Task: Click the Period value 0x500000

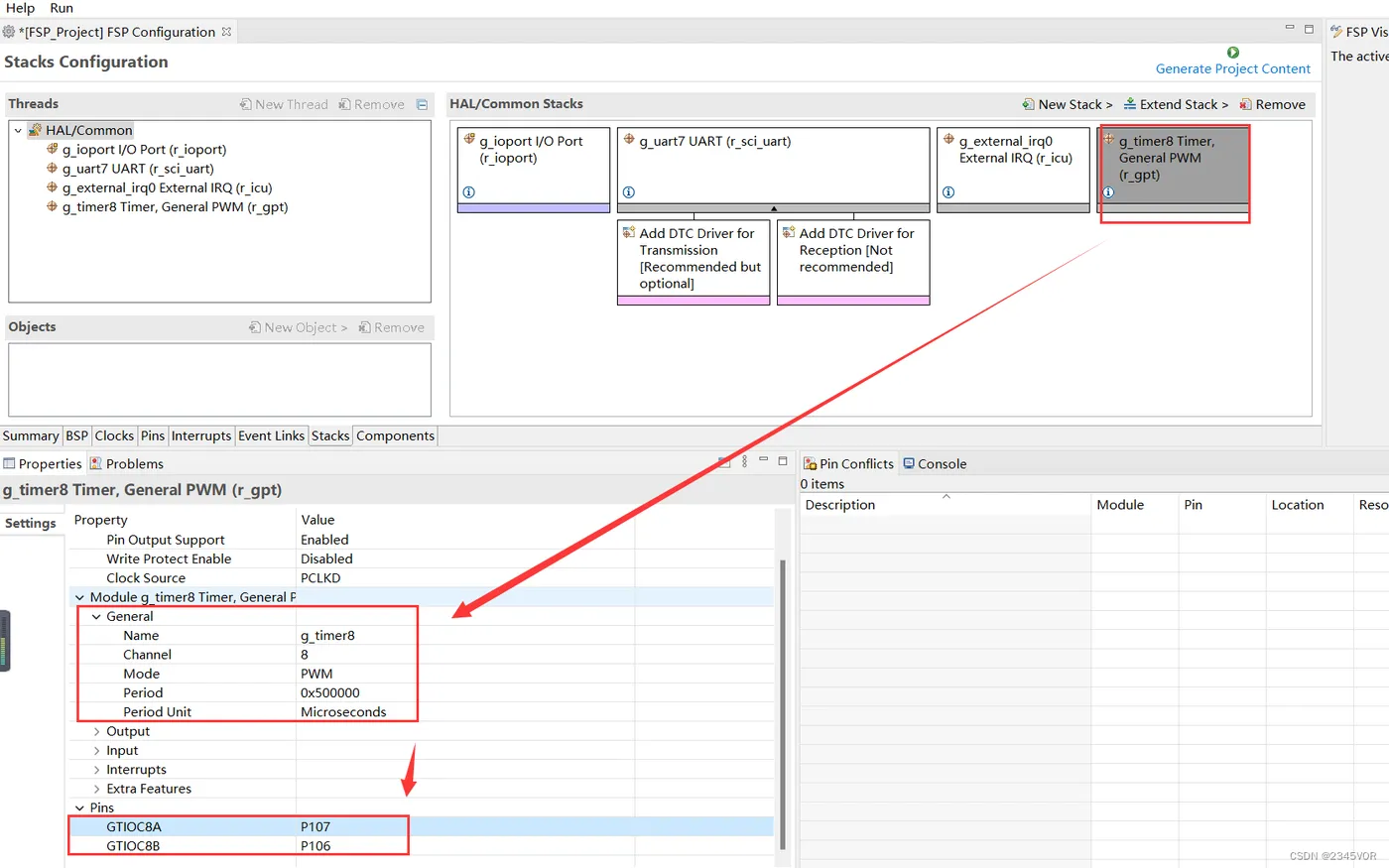Action: pos(330,692)
